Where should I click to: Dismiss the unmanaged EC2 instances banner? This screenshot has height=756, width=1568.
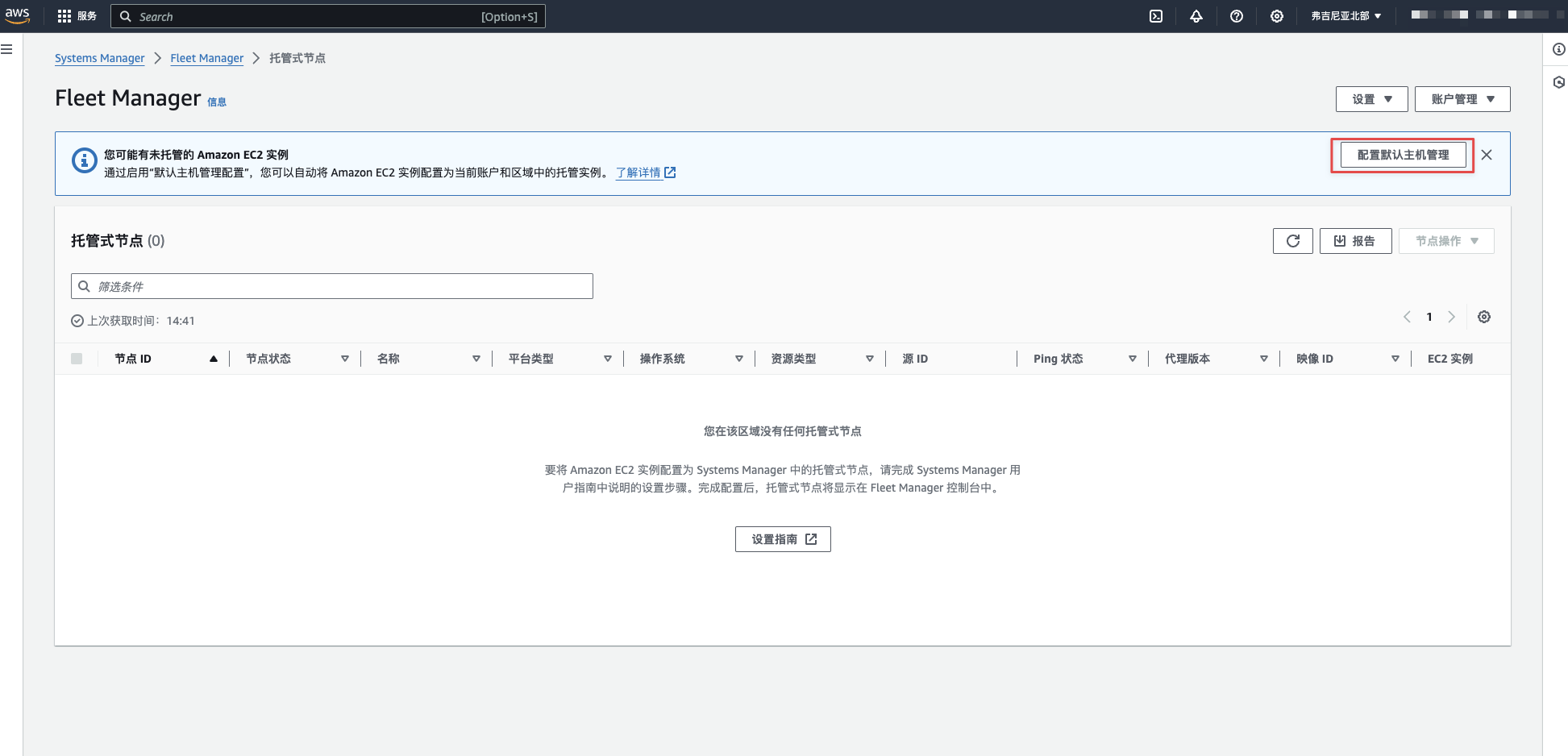(1487, 155)
